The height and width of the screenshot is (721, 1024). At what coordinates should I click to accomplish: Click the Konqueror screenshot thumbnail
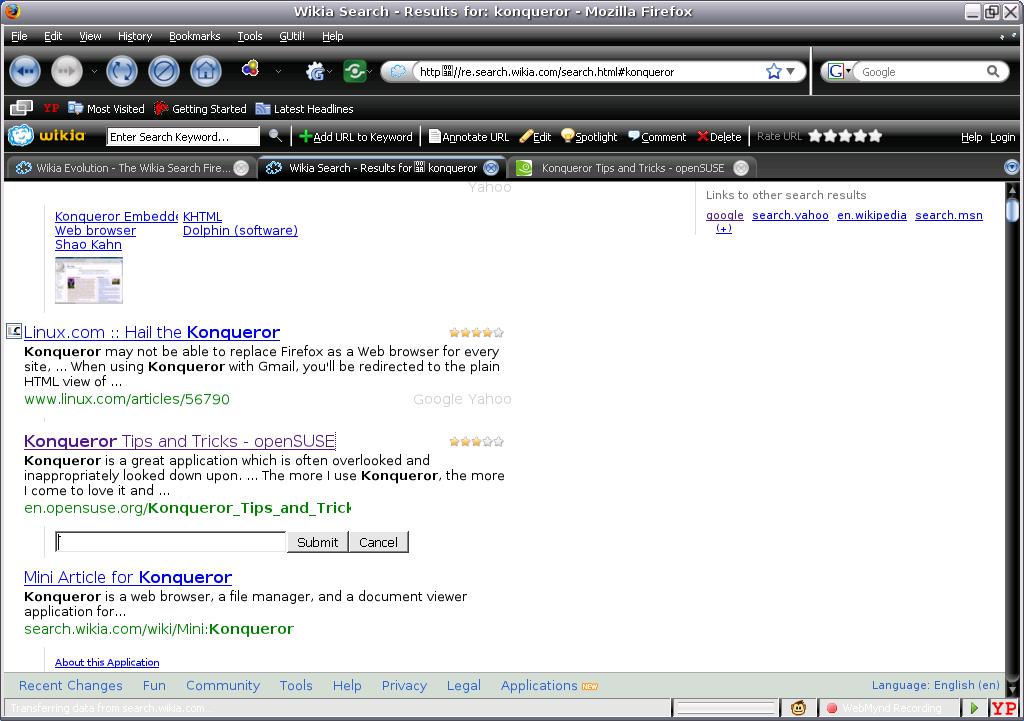89,280
